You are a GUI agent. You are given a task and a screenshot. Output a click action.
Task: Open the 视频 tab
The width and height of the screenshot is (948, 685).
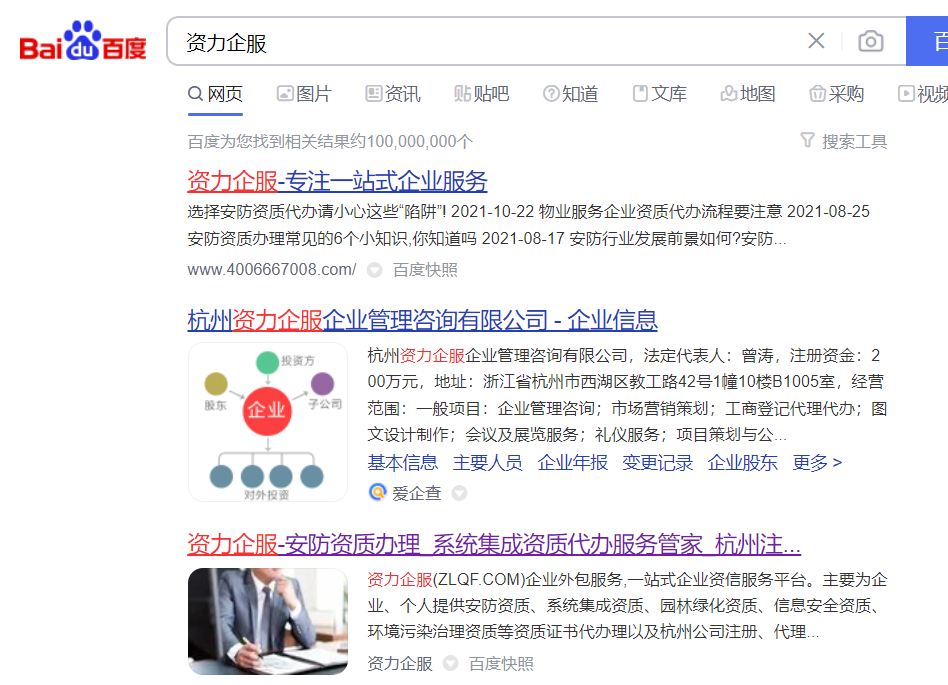coord(923,94)
